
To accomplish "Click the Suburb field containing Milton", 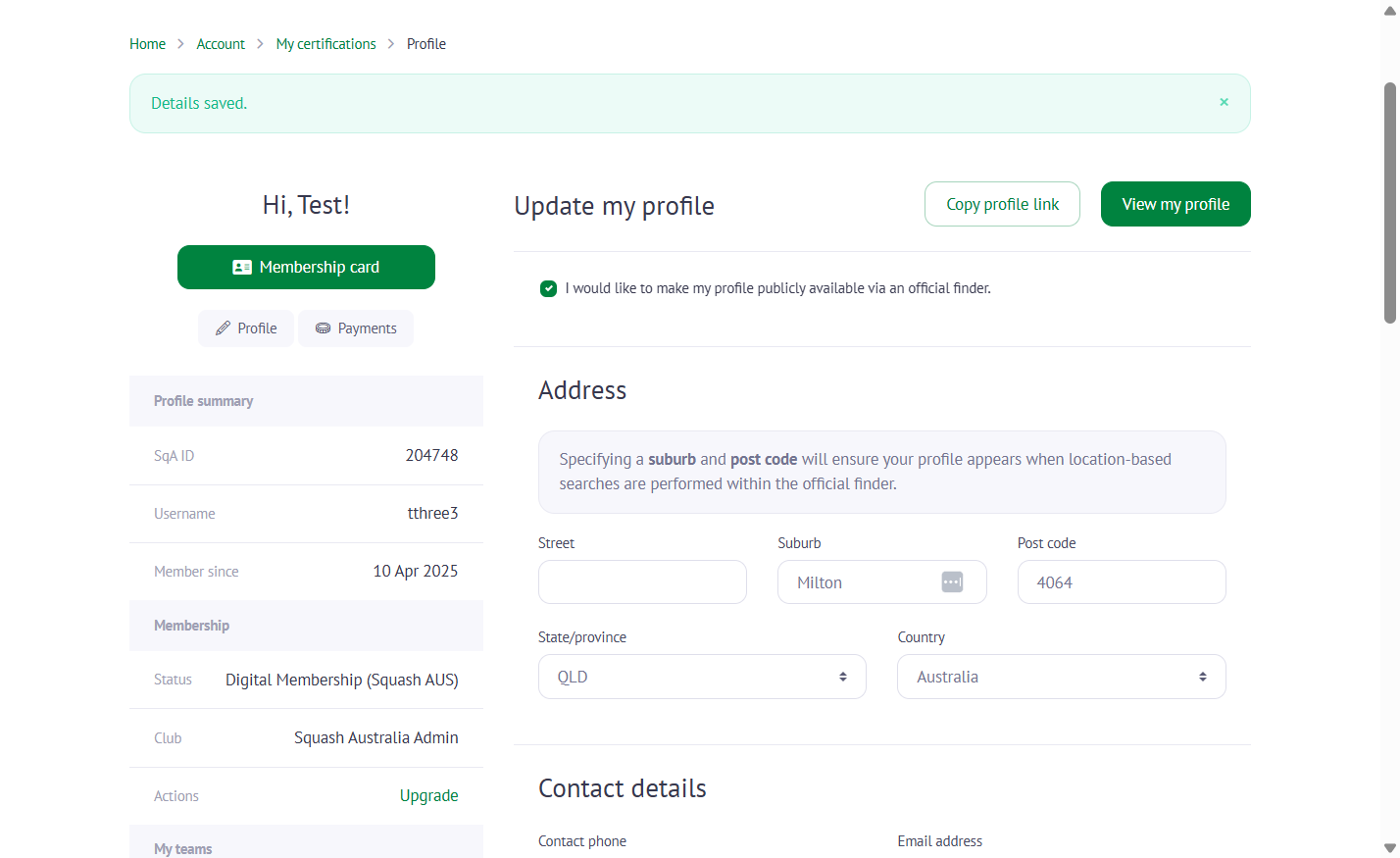I will [881, 581].
